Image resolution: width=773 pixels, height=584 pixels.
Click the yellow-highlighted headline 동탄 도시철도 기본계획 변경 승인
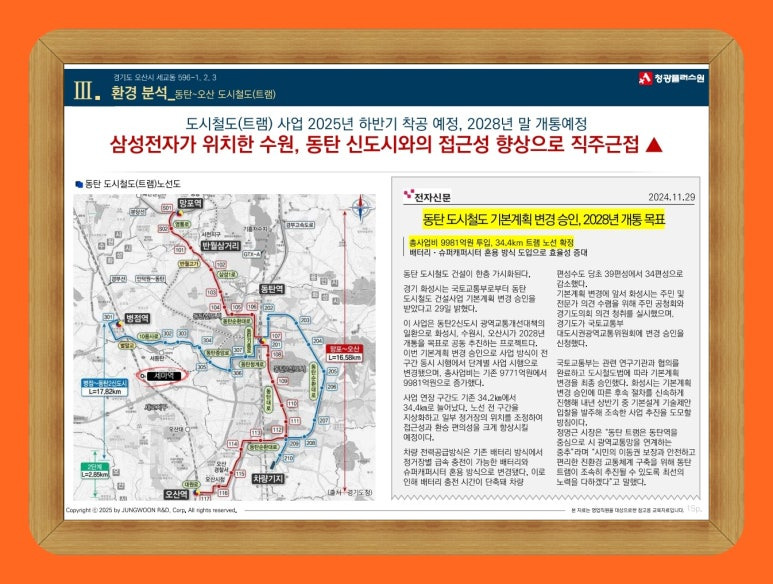coord(544,219)
